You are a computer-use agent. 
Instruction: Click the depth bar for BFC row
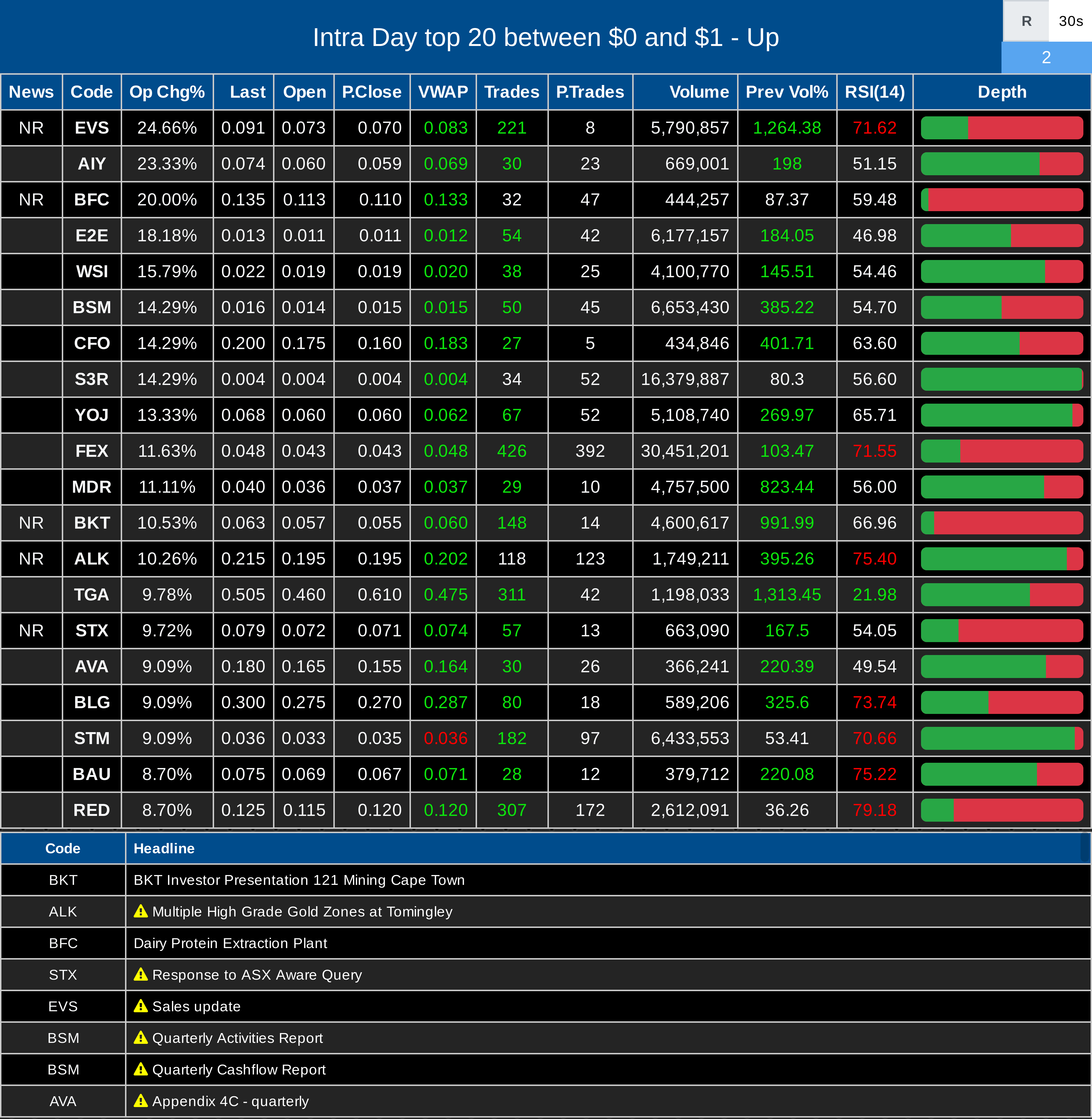[1001, 199]
